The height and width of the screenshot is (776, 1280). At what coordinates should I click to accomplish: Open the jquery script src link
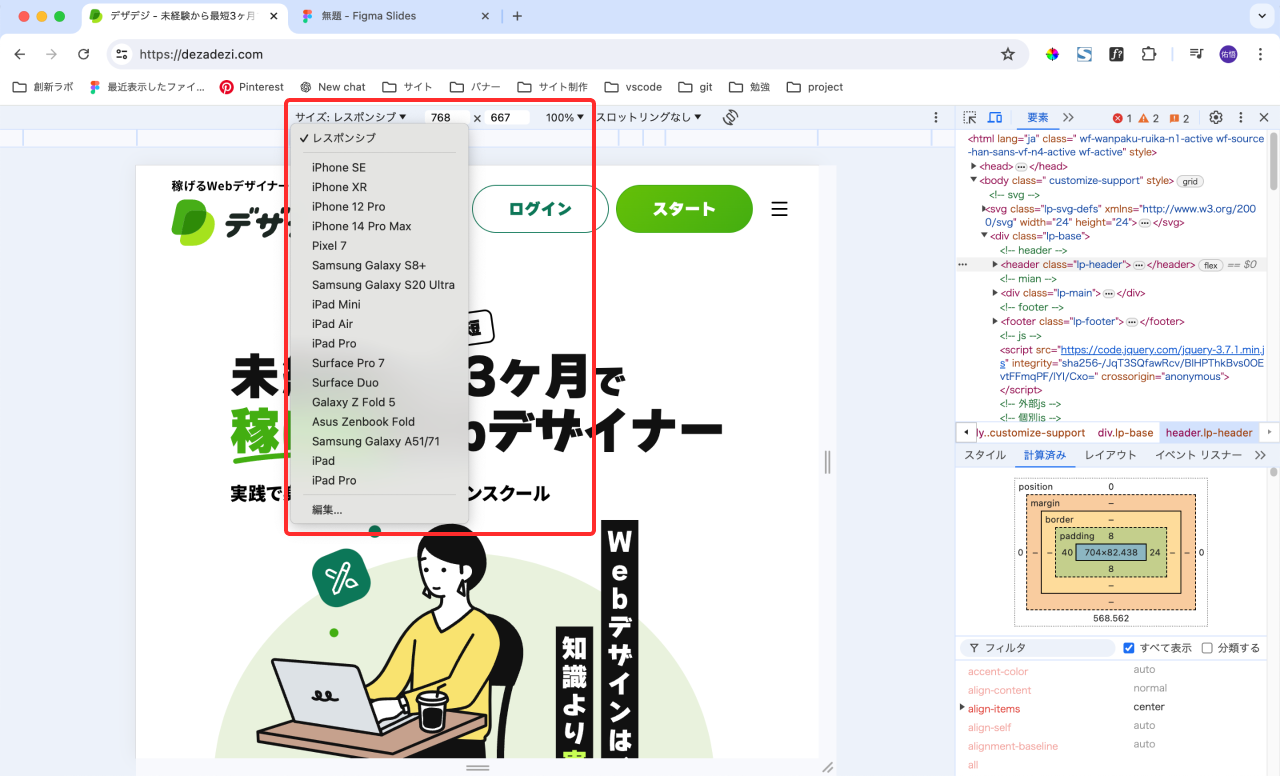coord(1163,350)
